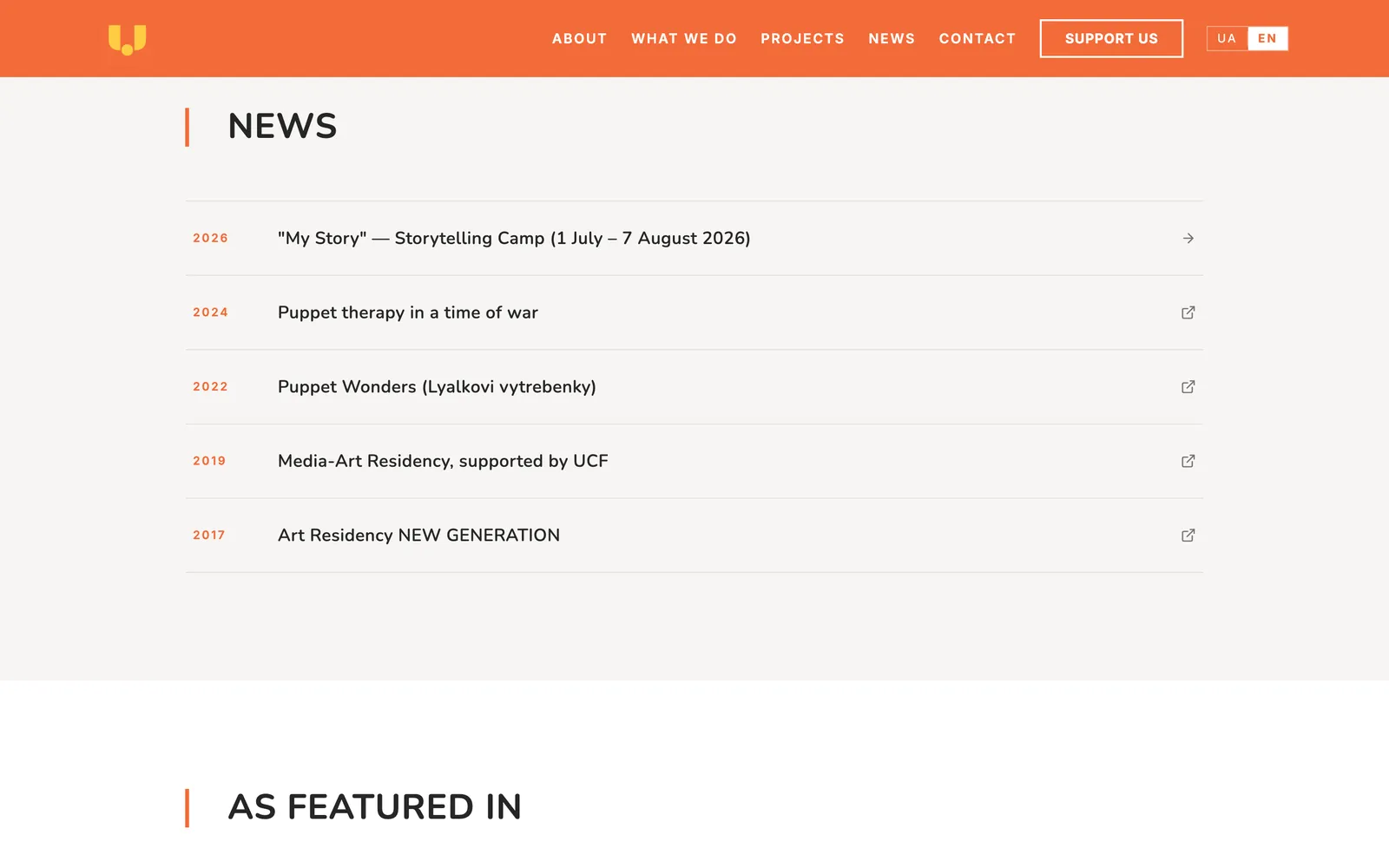Screen dimensions: 1389x868
Task: Click the 2024 year label
Action: tap(210, 312)
